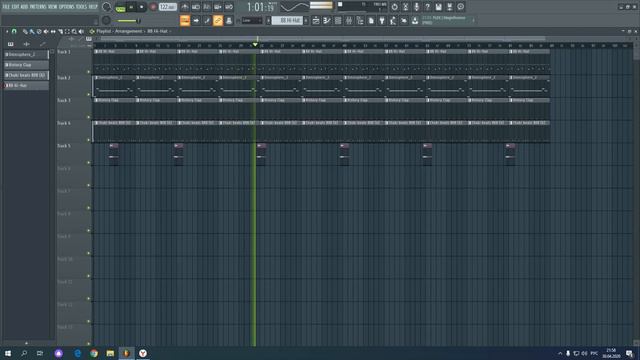Select the playlist playback speaker tool
Image resolution: width=640 pixels, height=360 pixels.
click(x=81, y=31)
